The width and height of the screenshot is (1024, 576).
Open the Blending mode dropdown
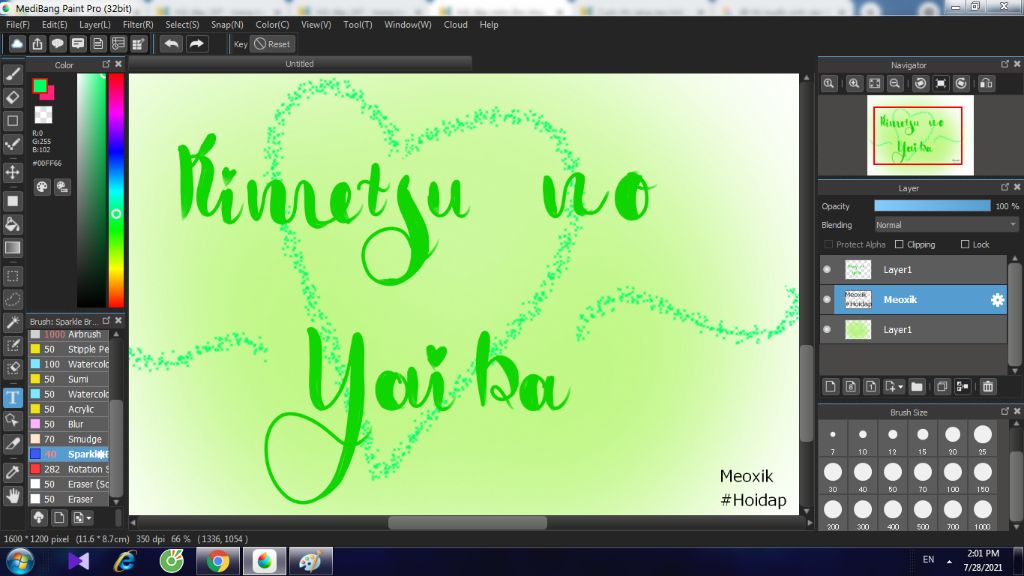946,225
